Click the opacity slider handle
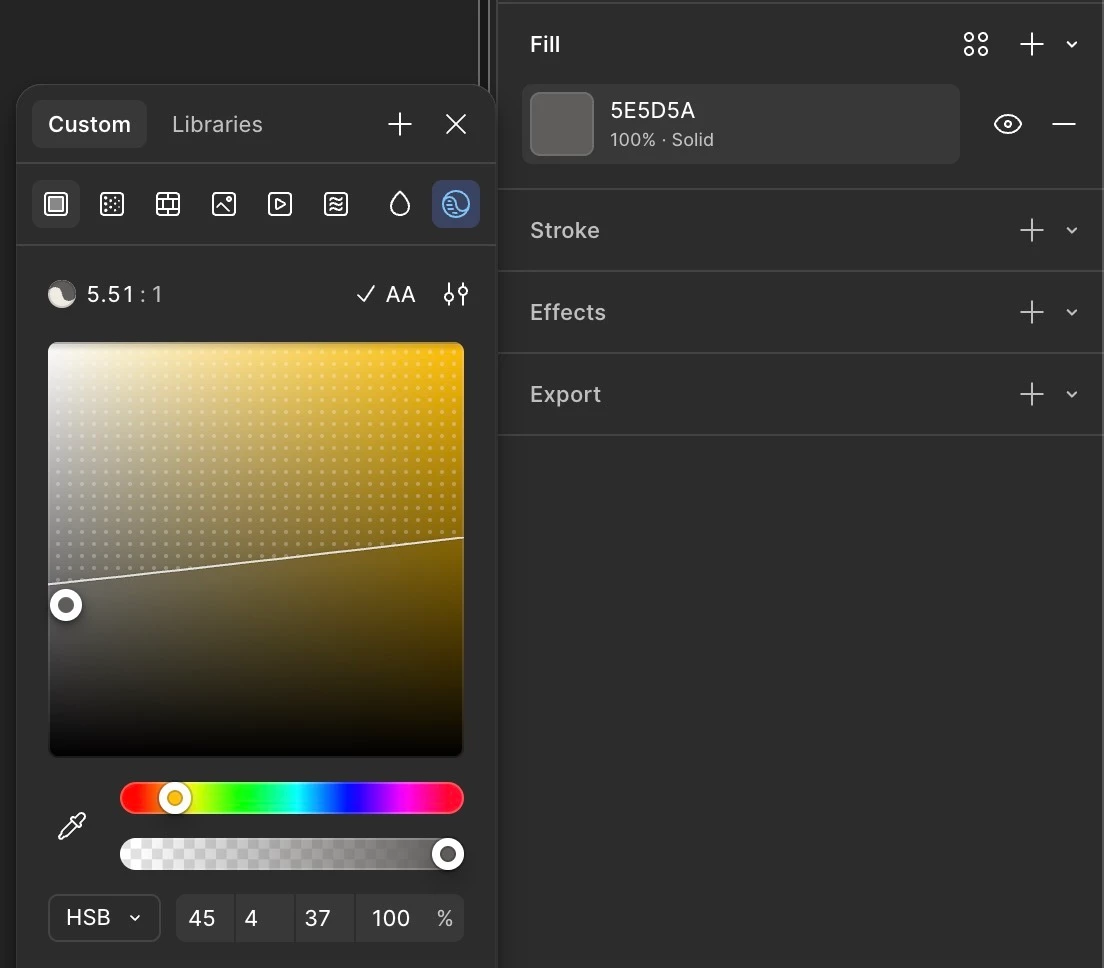Image resolution: width=1104 pixels, height=968 pixels. [x=447, y=854]
